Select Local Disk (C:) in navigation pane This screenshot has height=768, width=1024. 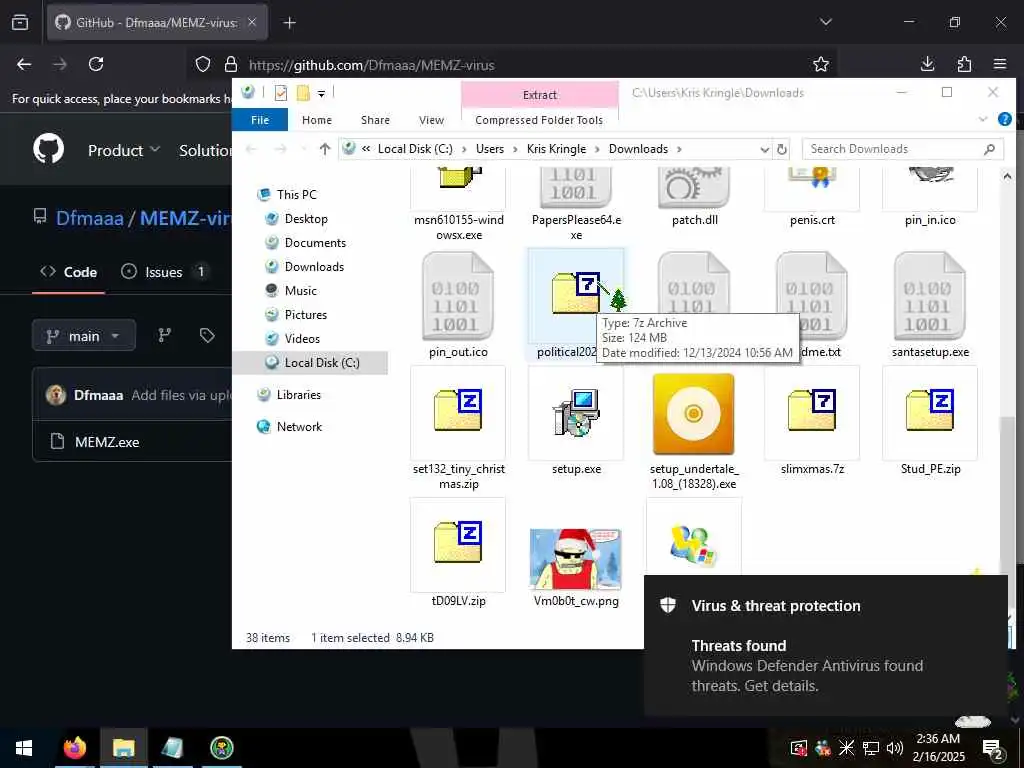pyautogui.click(x=311, y=362)
